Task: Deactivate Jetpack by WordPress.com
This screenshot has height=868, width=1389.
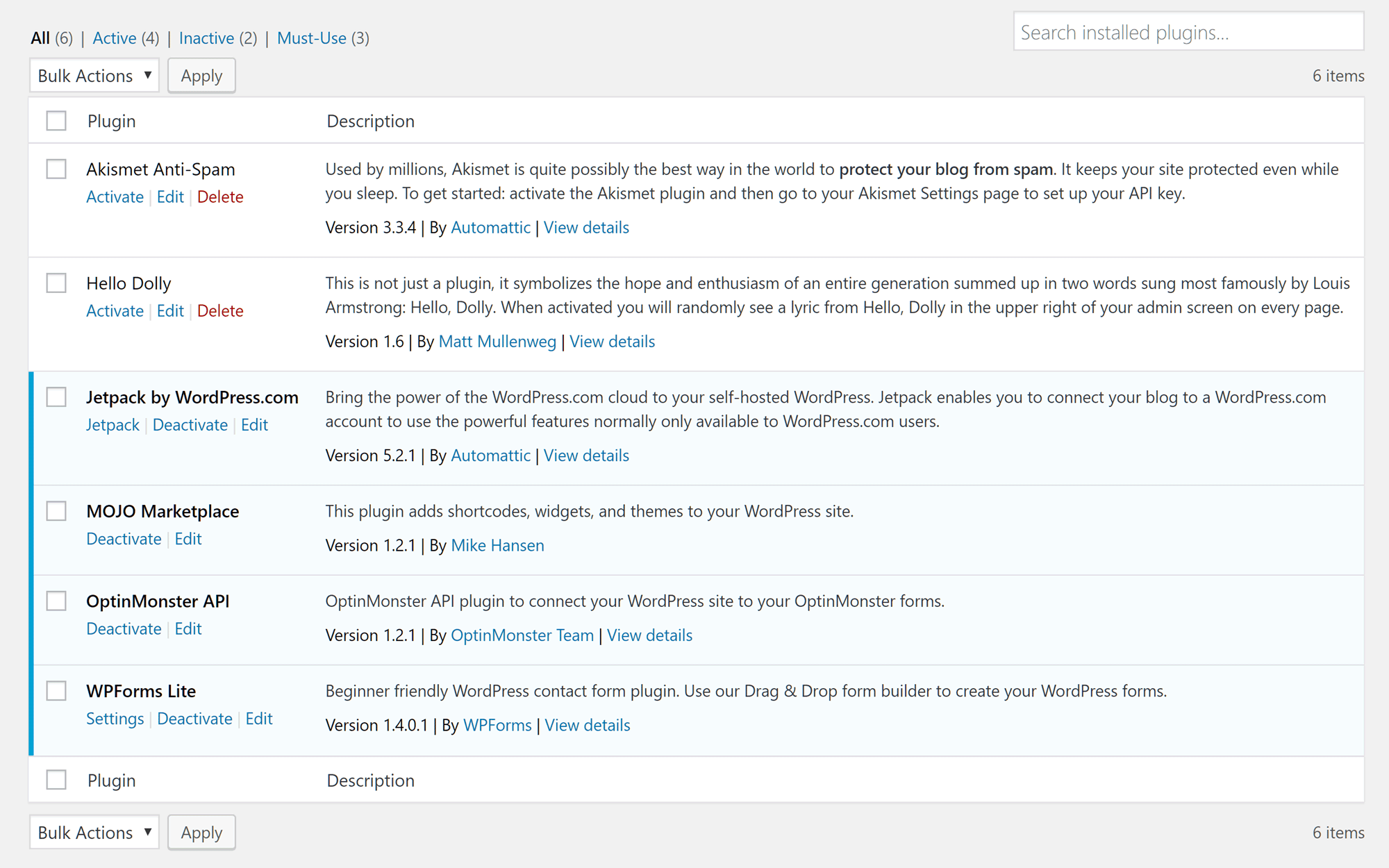Action: [190, 424]
